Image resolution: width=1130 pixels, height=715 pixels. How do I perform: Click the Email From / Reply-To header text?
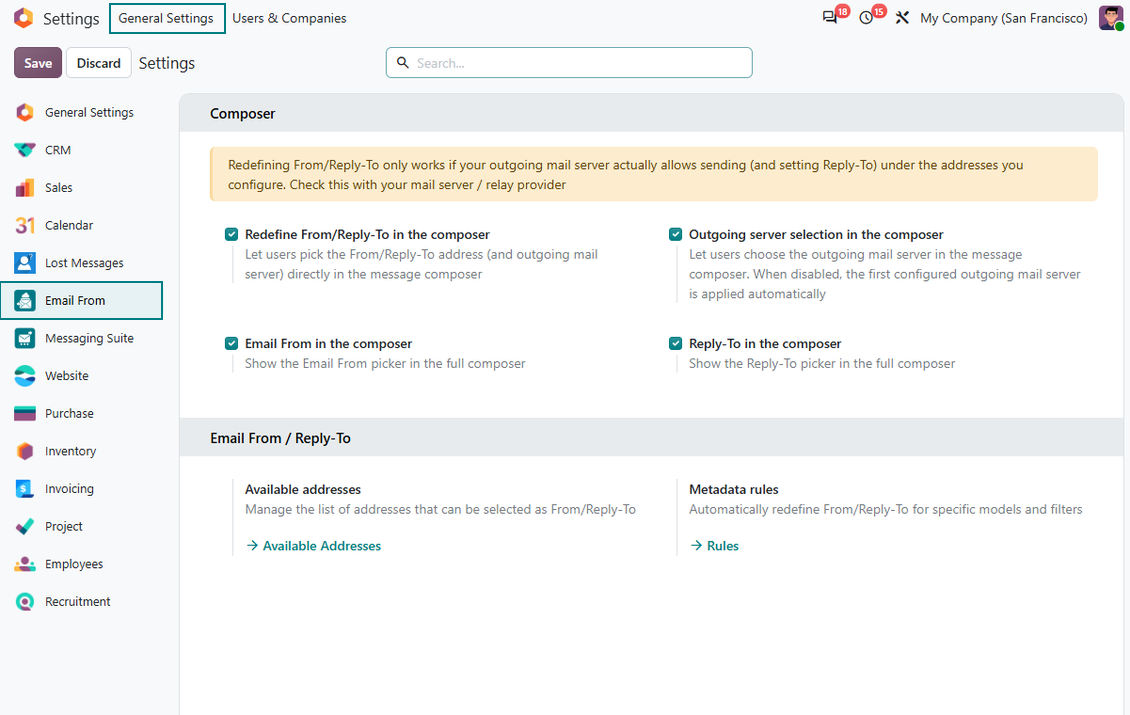click(x=280, y=438)
